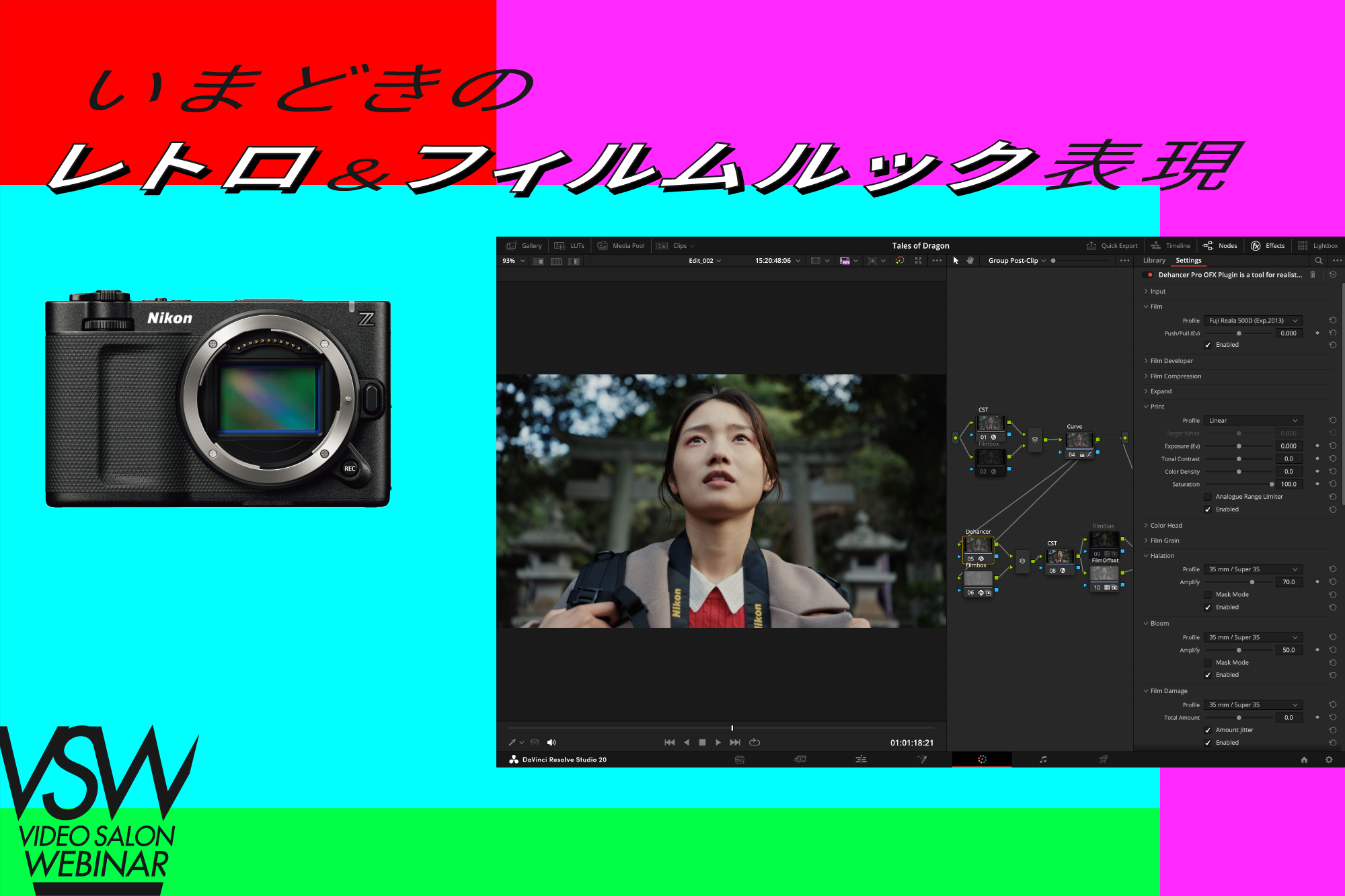Open the Effects panel

click(x=1268, y=245)
